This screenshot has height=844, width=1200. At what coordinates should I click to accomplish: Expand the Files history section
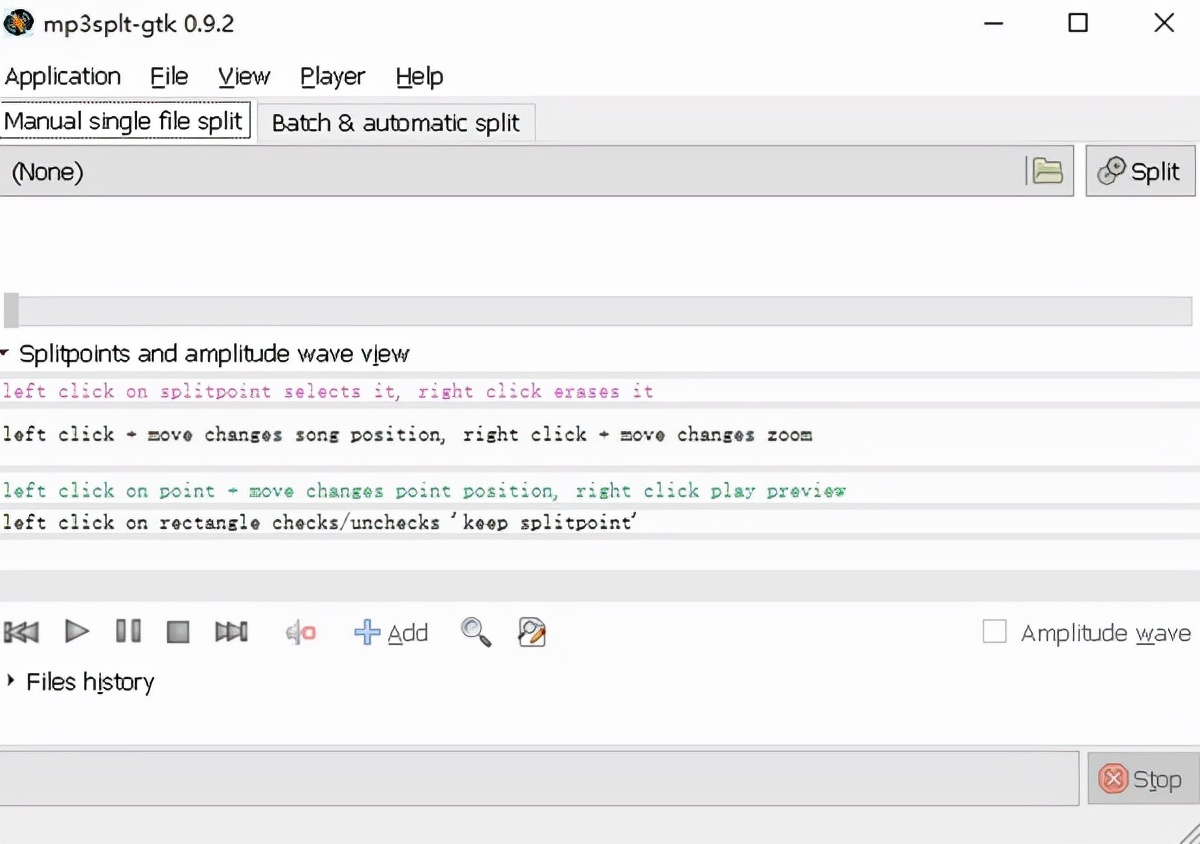[x=80, y=682]
